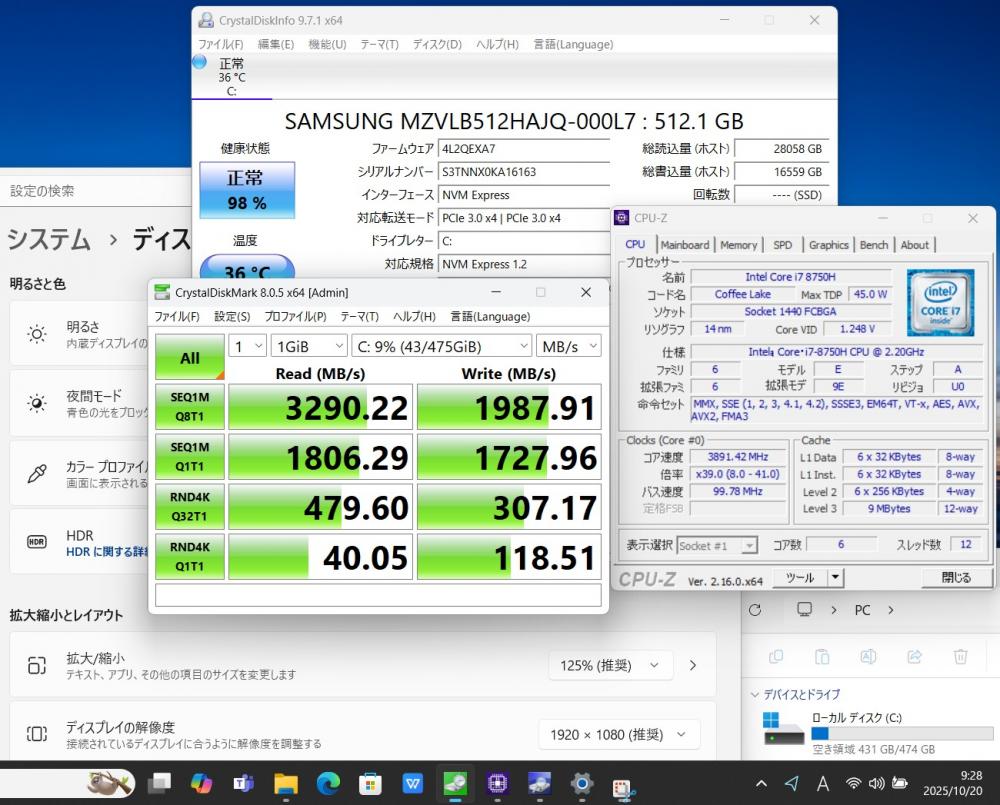Click the 正常 98% health status box
The height and width of the screenshot is (805, 1000).
tap(246, 190)
